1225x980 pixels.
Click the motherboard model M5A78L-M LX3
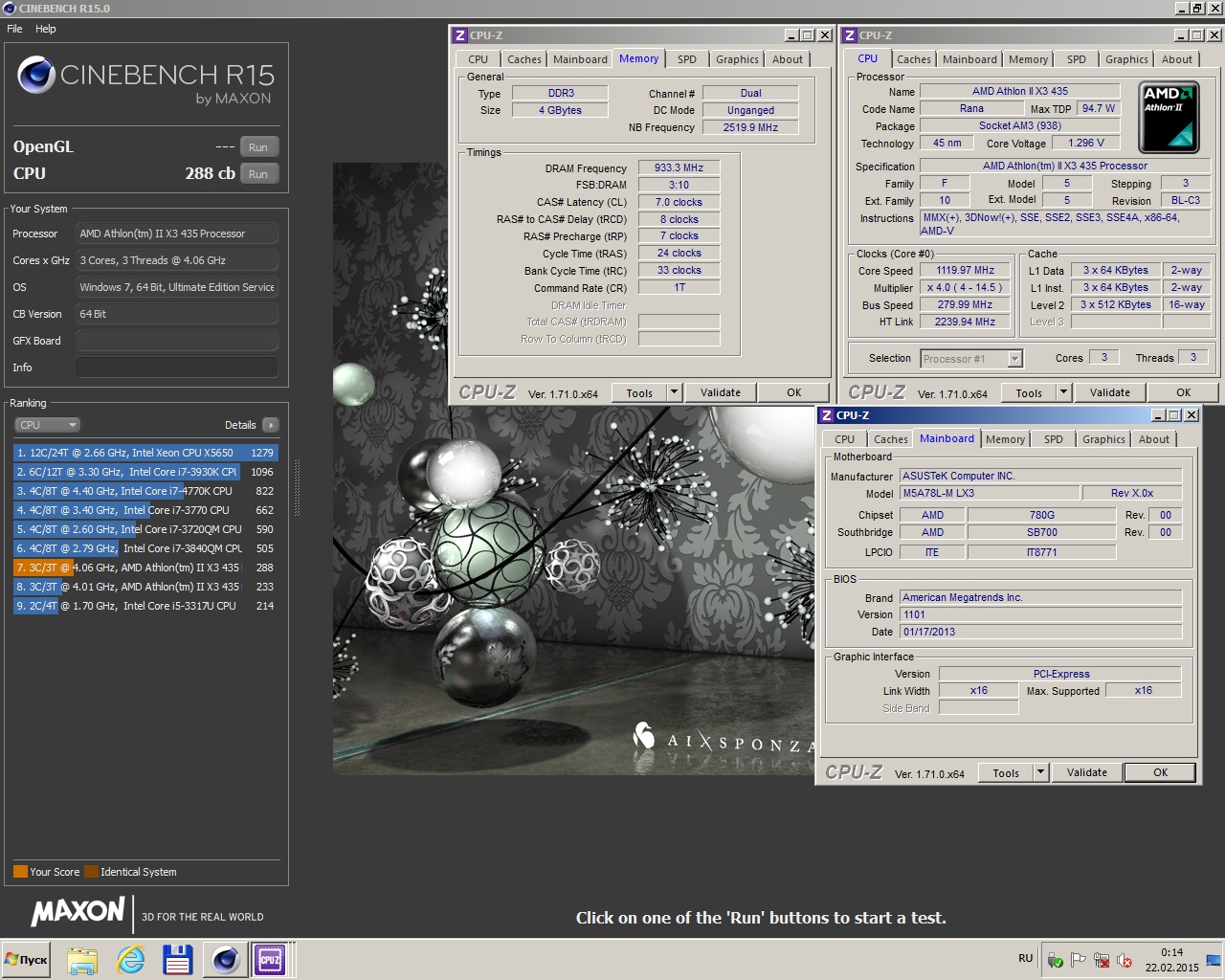click(x=990, y=493)
